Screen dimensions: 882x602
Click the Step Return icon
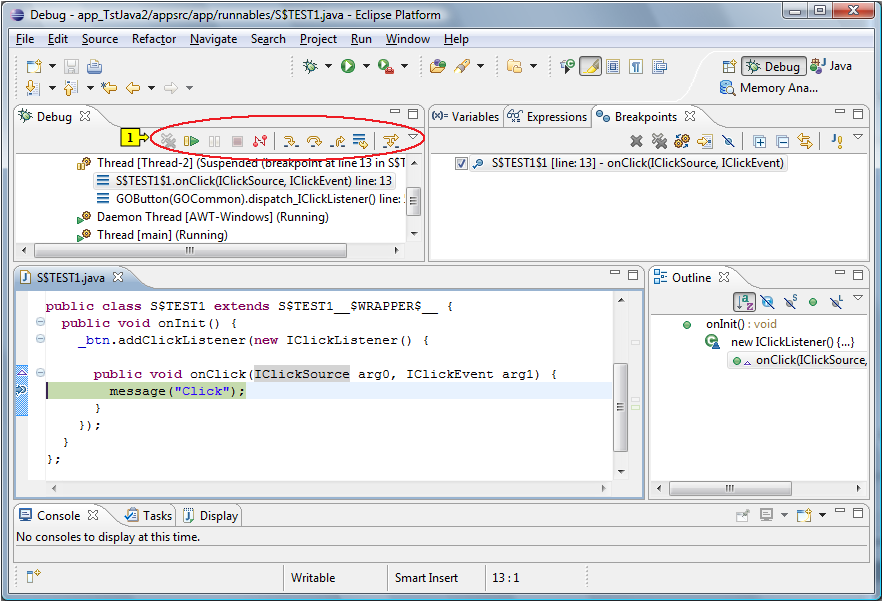pos(339,141)
